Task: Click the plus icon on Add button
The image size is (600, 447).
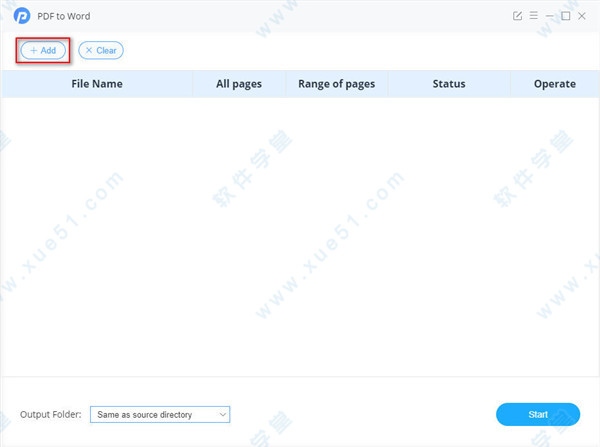Action: (x=33, y=50)
